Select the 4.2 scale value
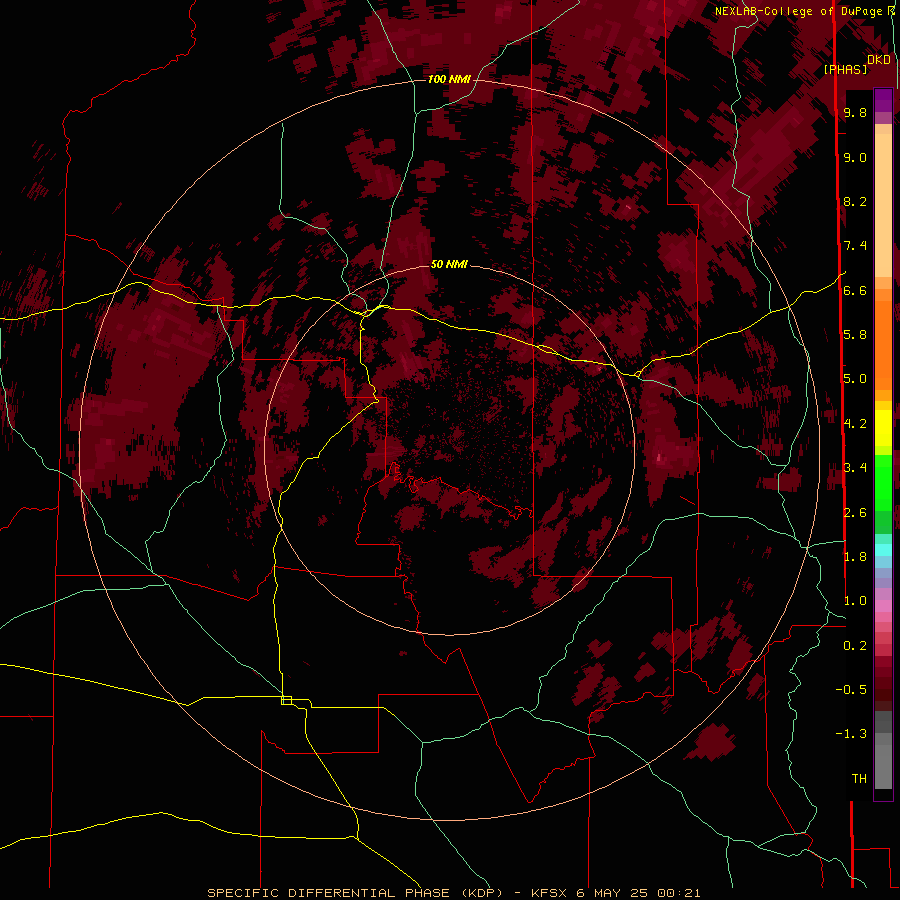This screenshot has height=900, width=900. point(855,423)
